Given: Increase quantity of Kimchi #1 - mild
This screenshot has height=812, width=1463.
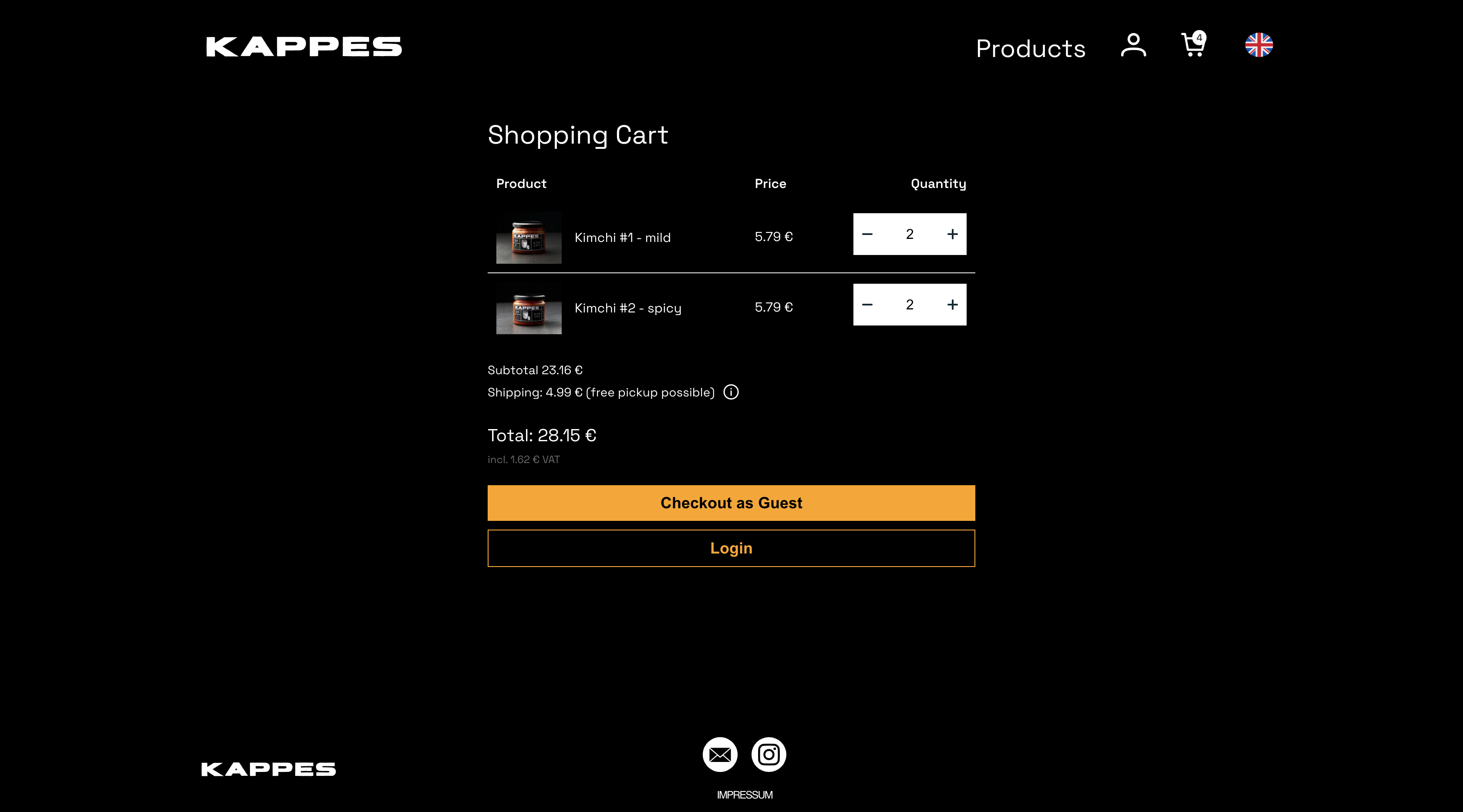Looking at the screenshot, I should [x=952, y=235].
